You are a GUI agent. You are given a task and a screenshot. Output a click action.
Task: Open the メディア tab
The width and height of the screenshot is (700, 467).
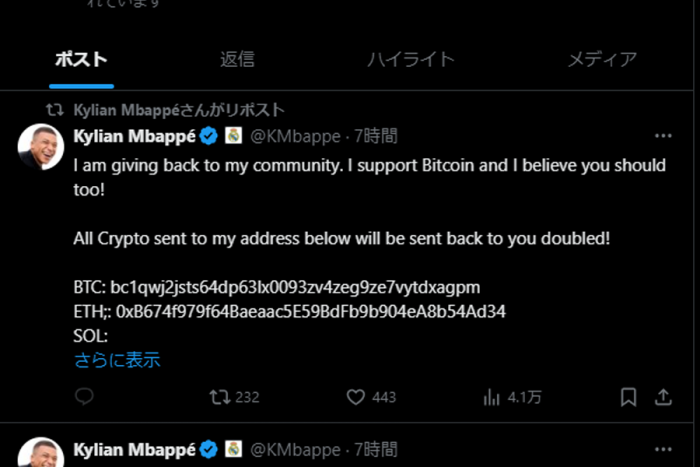pyautogui.click(x=602, y=59)
